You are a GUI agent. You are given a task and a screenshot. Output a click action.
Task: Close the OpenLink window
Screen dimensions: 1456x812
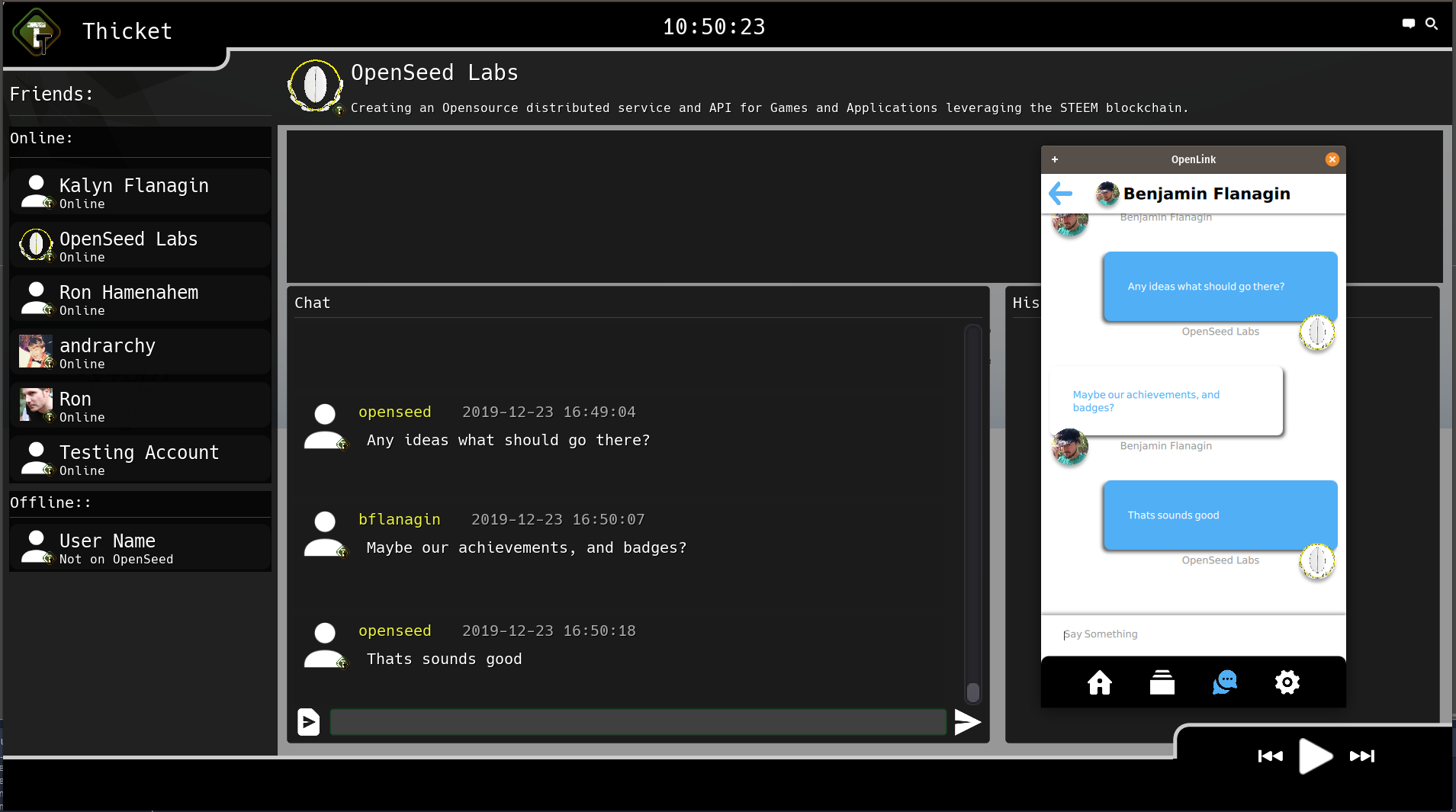point(1332,159)
